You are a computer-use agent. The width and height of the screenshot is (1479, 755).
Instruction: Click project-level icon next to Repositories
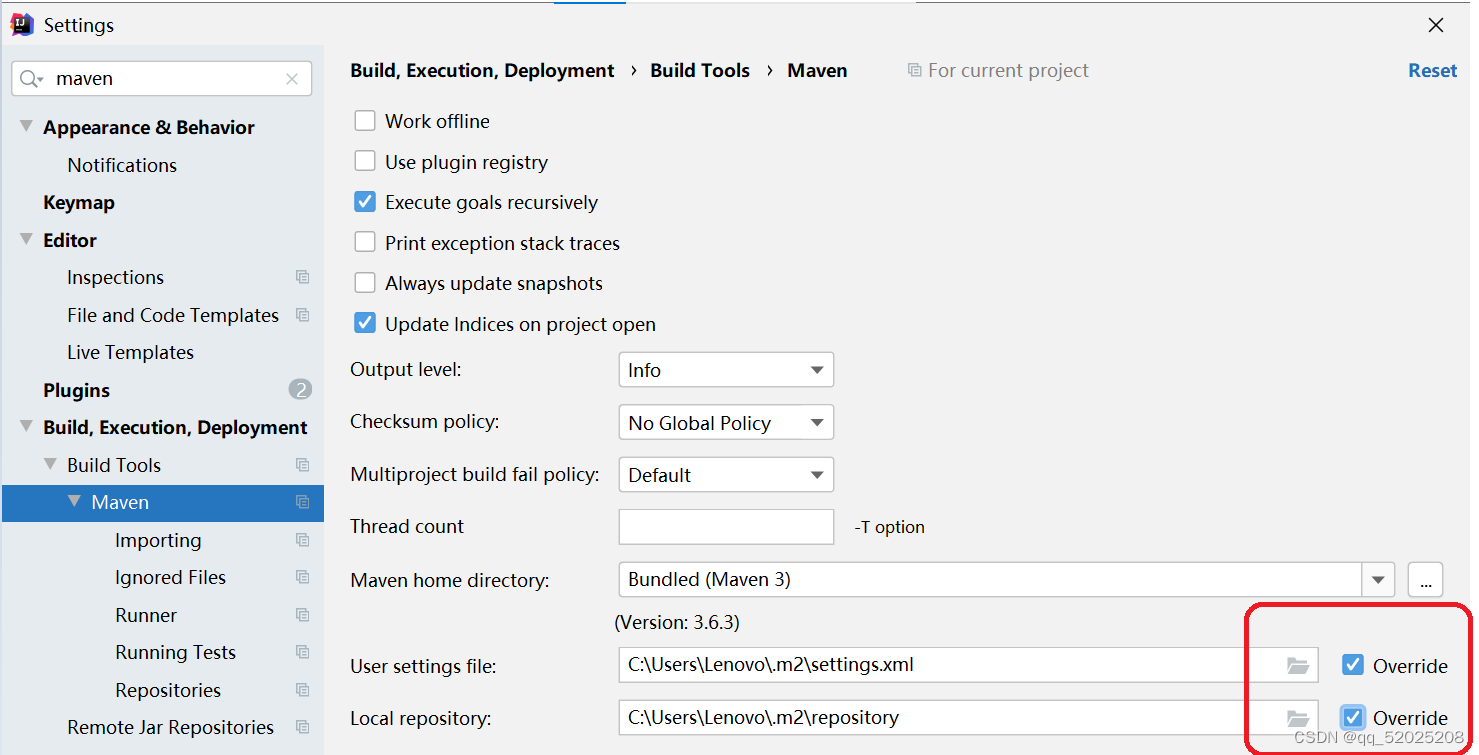click(302, 690)
